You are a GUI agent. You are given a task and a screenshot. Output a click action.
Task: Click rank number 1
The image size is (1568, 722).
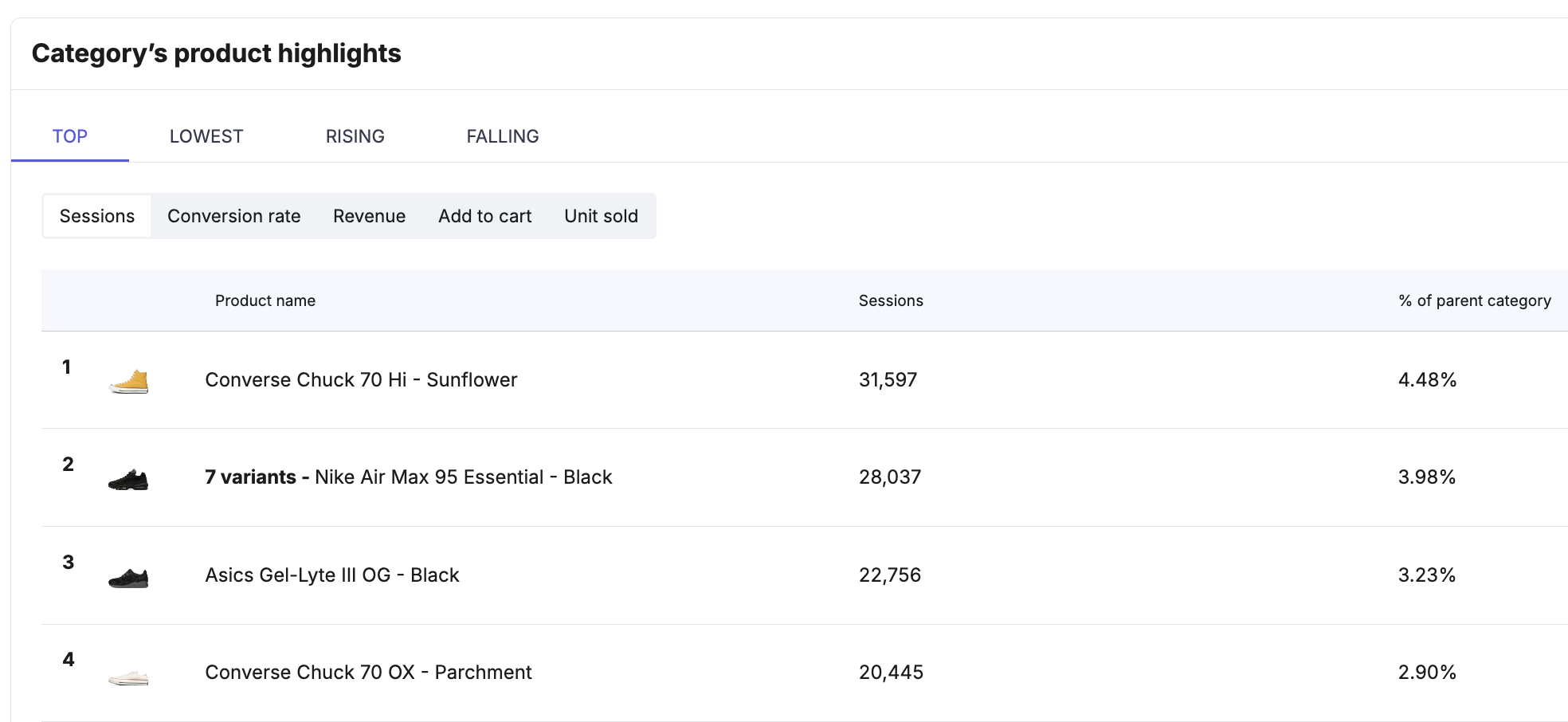click(x=67, y=367)
